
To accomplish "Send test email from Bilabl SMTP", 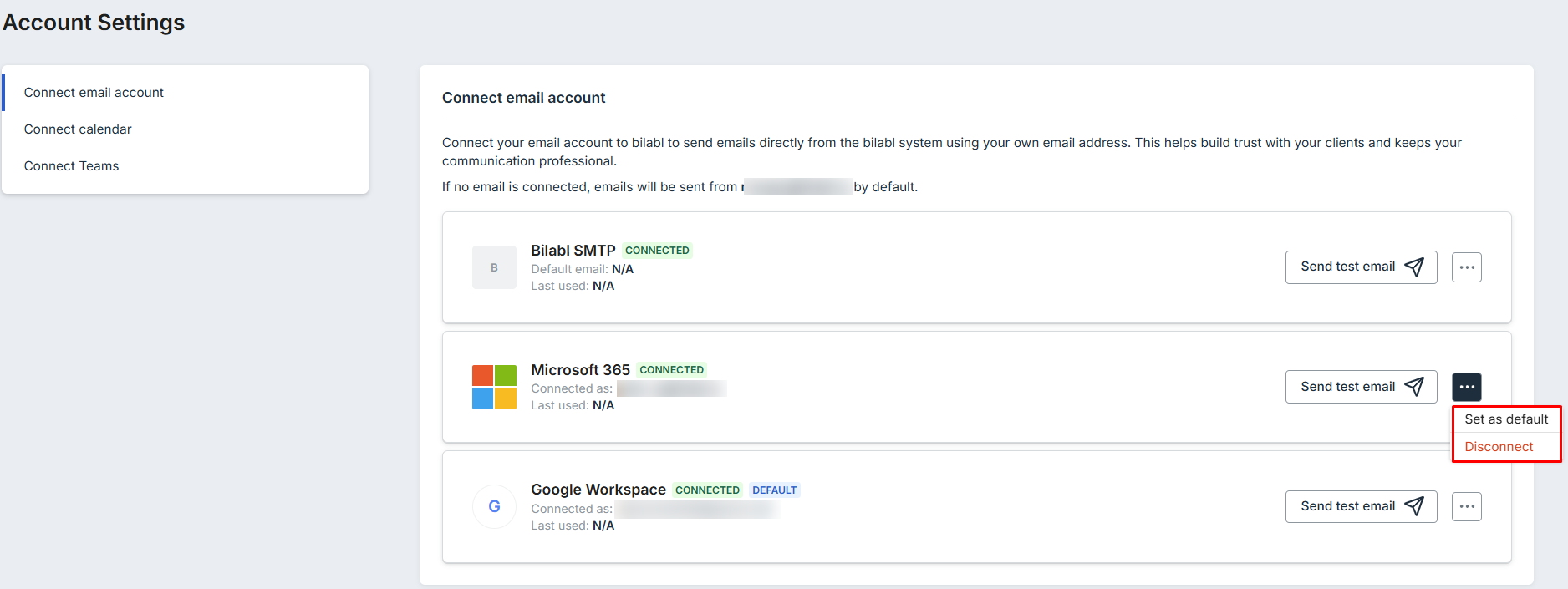I will click(x=1361, y=267).
